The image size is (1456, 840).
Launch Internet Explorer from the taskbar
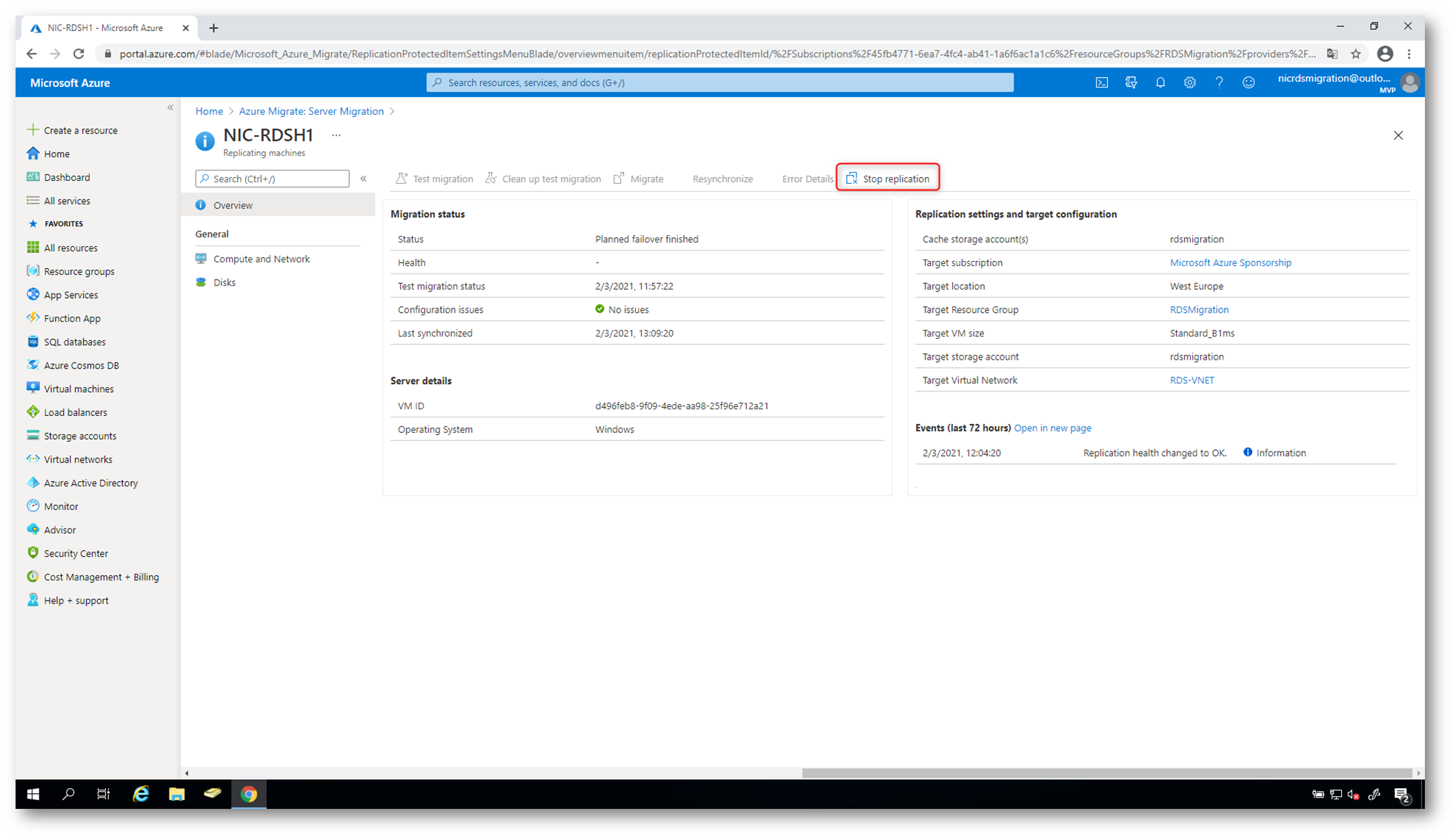140,794
